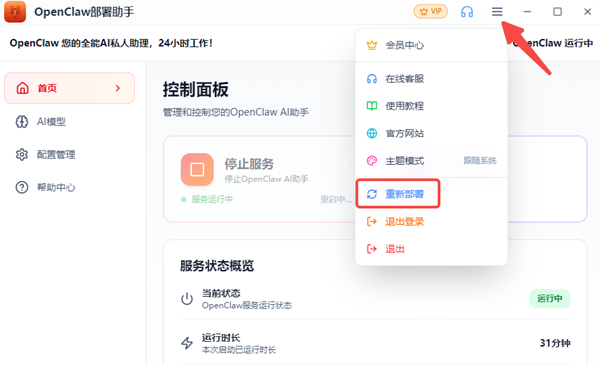Screen dimensions: 600x365
Task: Click the power icon beside 当前状态
Action: pyautogui.click(x=187, y=299)
